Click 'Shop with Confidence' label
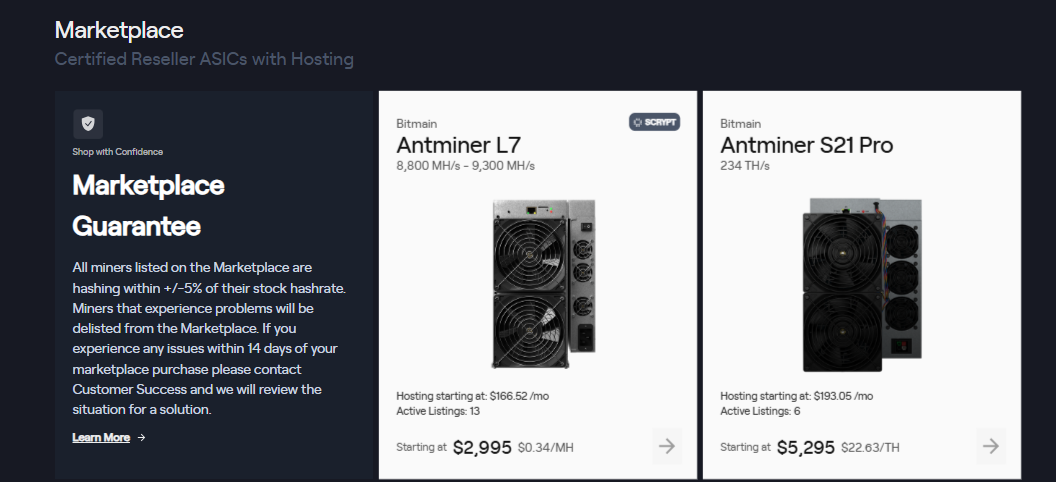The height and width of the screenshot is (482, 1056). click(118, 151)
